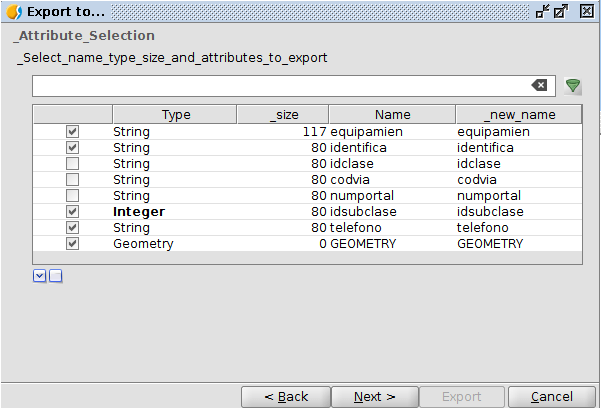Screen dimensions: 601x408
Task: Click the filter funnel icon
Action: coord(573,86)
